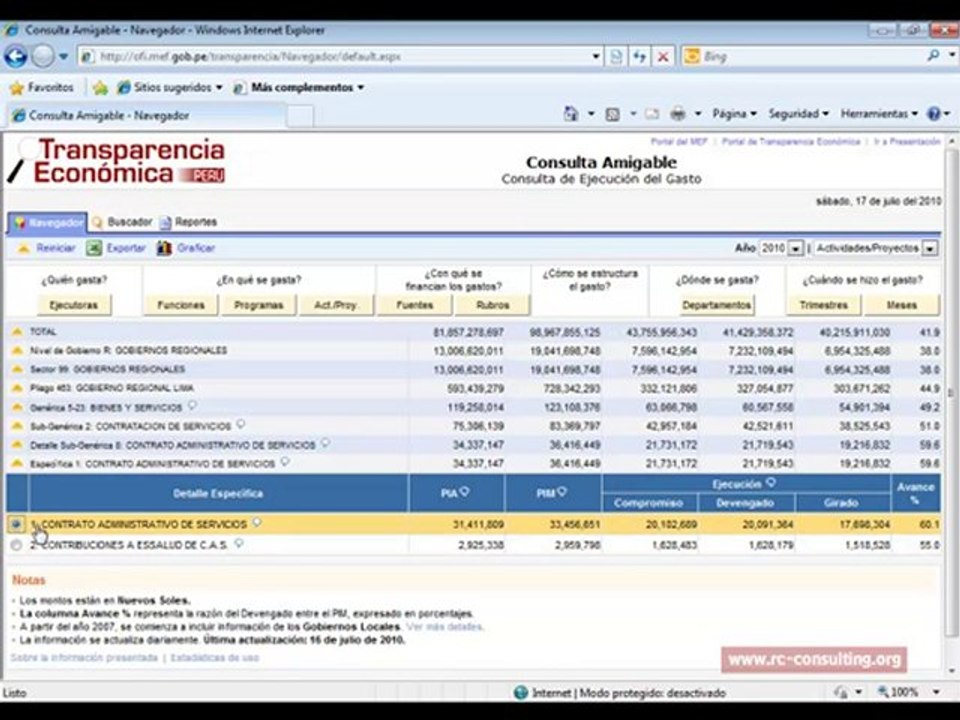Click the red Stop loading X icon

[663, 56]
